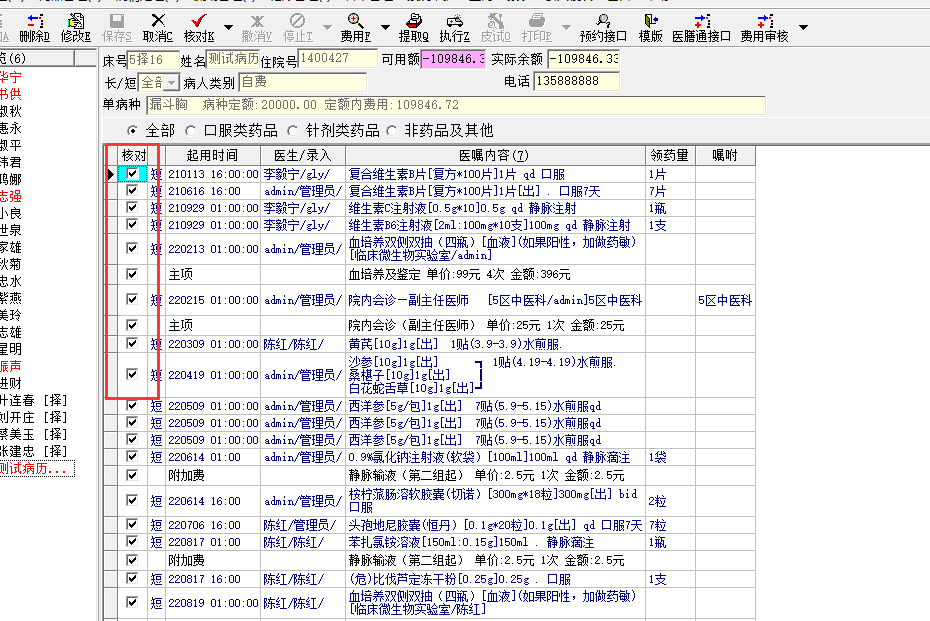Click the 撤消V undo toolbar icon

point(257,28)
